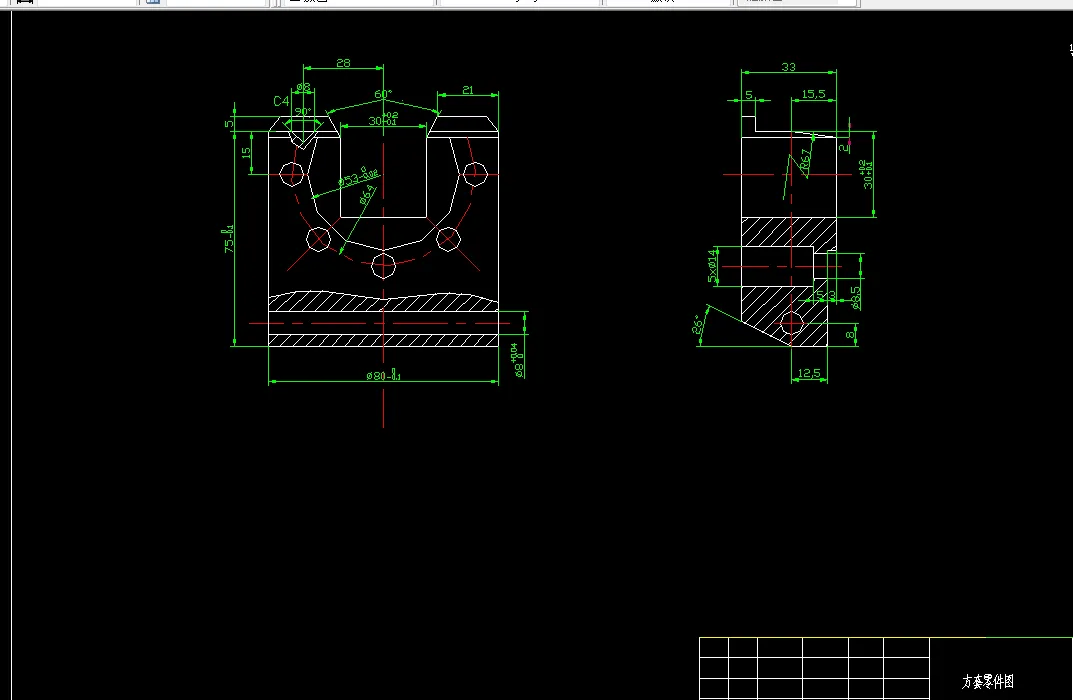This screenshot has width=1073, height=700.
Task: Pick the ø80 width dimension text
Action: [x=384, y=375]
